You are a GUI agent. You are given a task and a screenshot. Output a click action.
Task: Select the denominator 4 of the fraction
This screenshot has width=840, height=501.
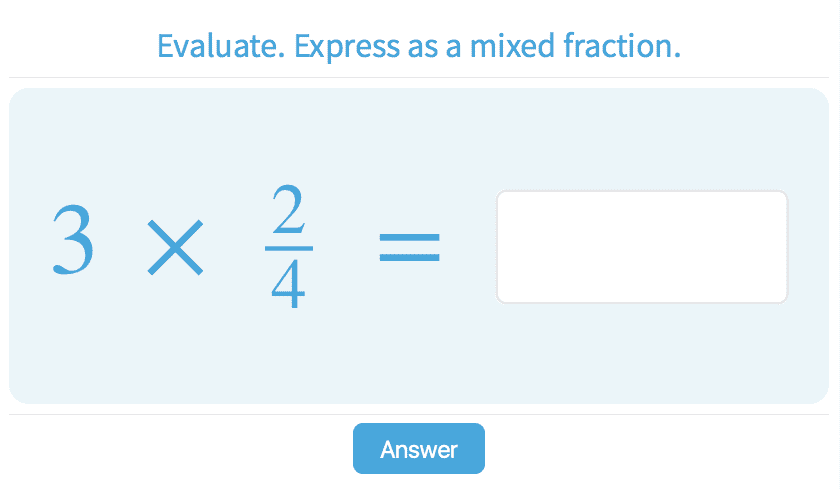coord(289,287)
